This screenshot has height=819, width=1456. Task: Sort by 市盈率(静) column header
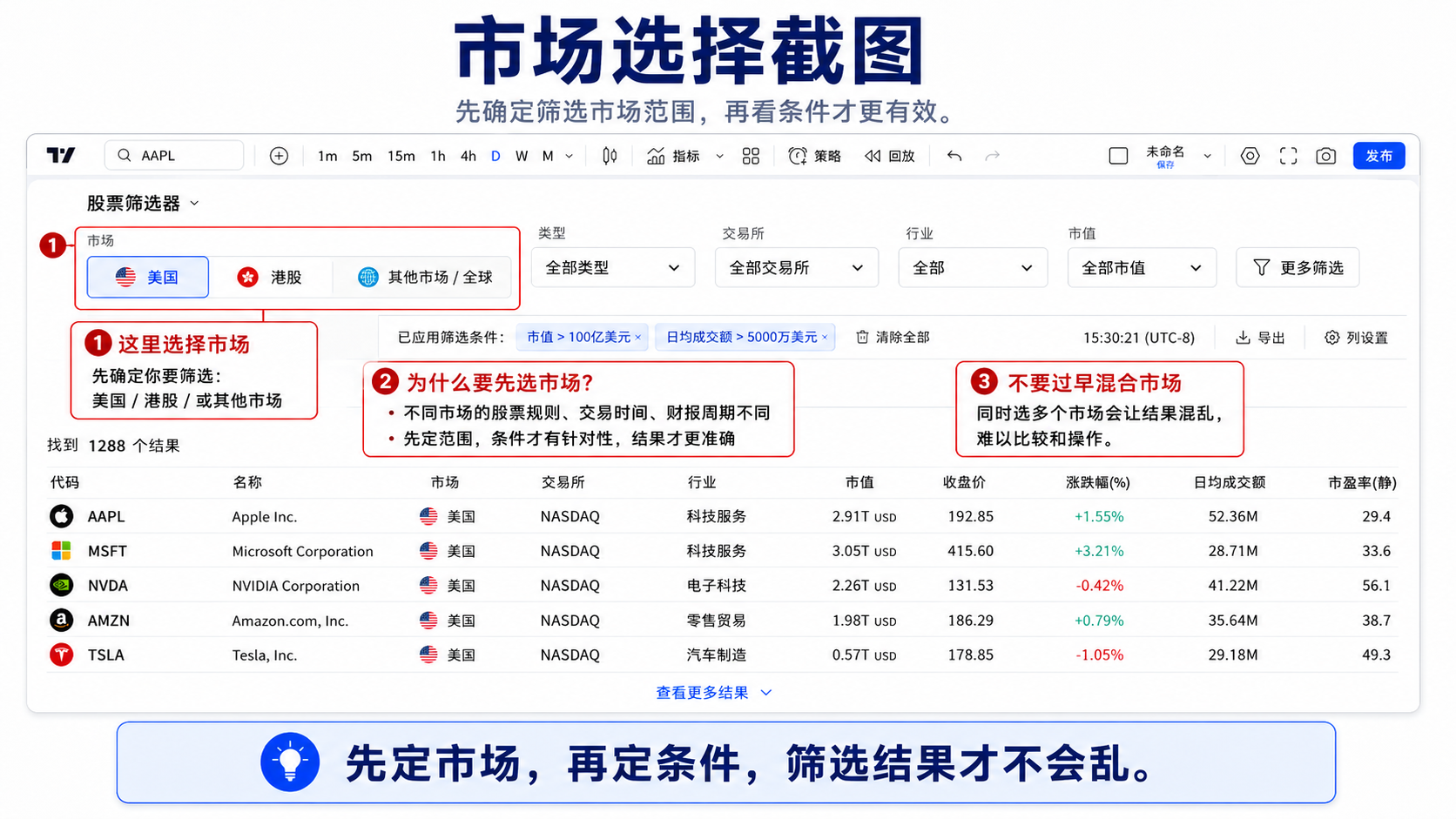pos(1362,482)
